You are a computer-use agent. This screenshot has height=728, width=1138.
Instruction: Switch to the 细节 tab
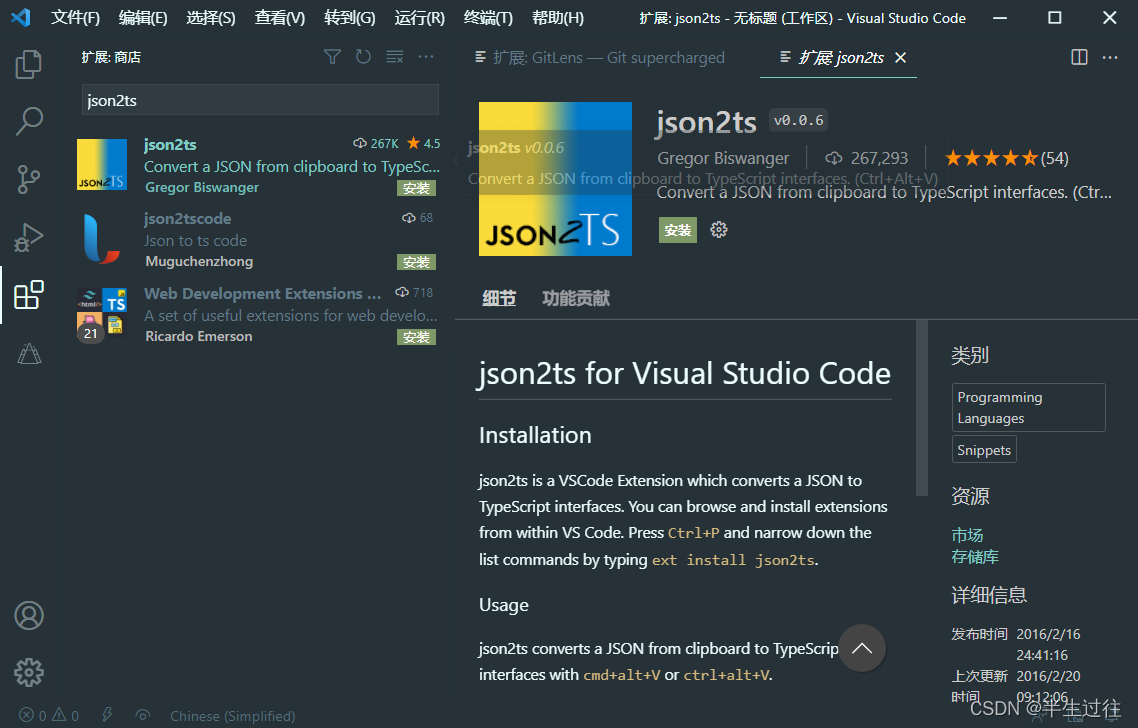tap(499, 298)
